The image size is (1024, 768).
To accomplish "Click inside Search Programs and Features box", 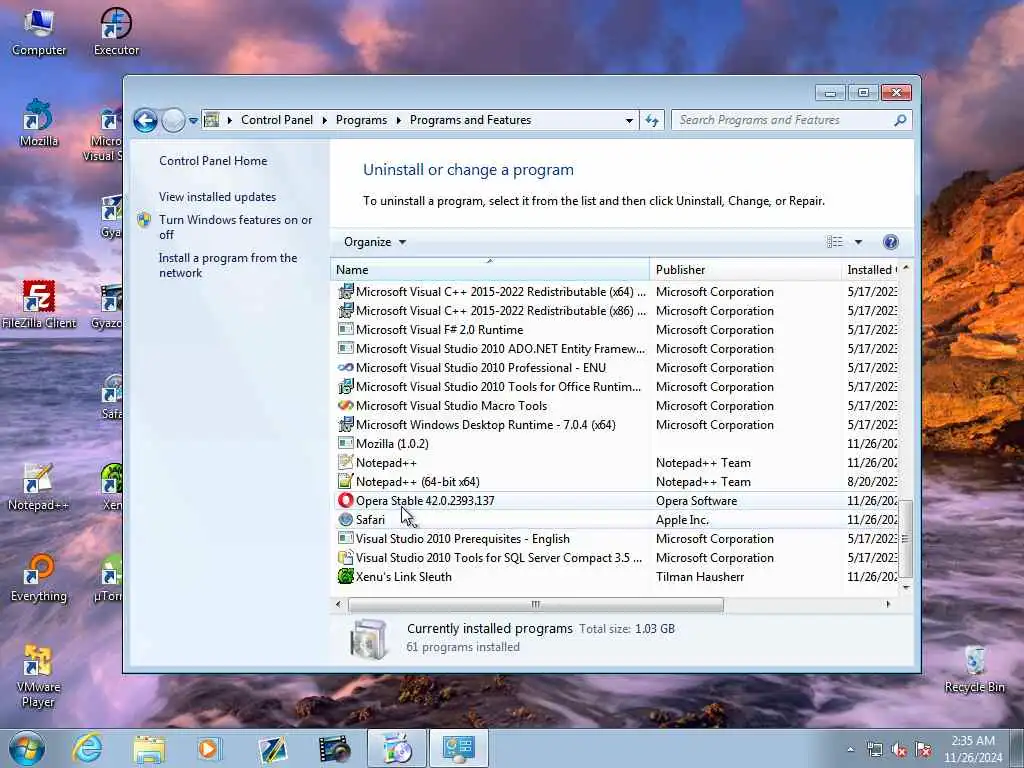I will point(782,120).
